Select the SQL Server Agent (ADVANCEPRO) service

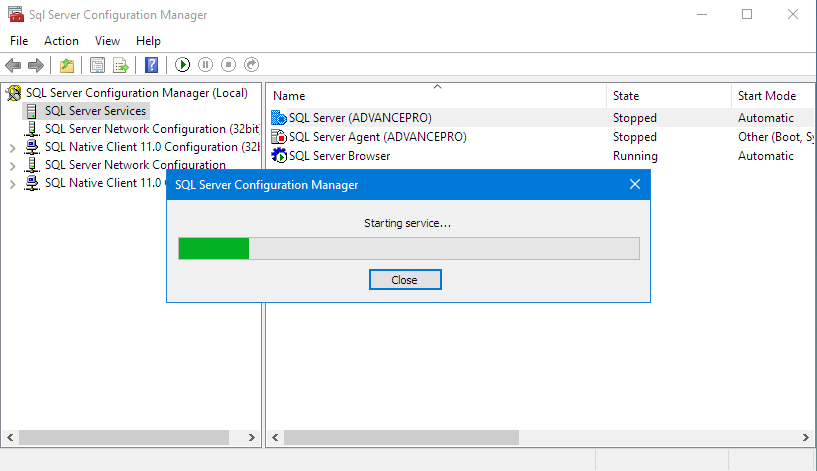tap(377, 137)
